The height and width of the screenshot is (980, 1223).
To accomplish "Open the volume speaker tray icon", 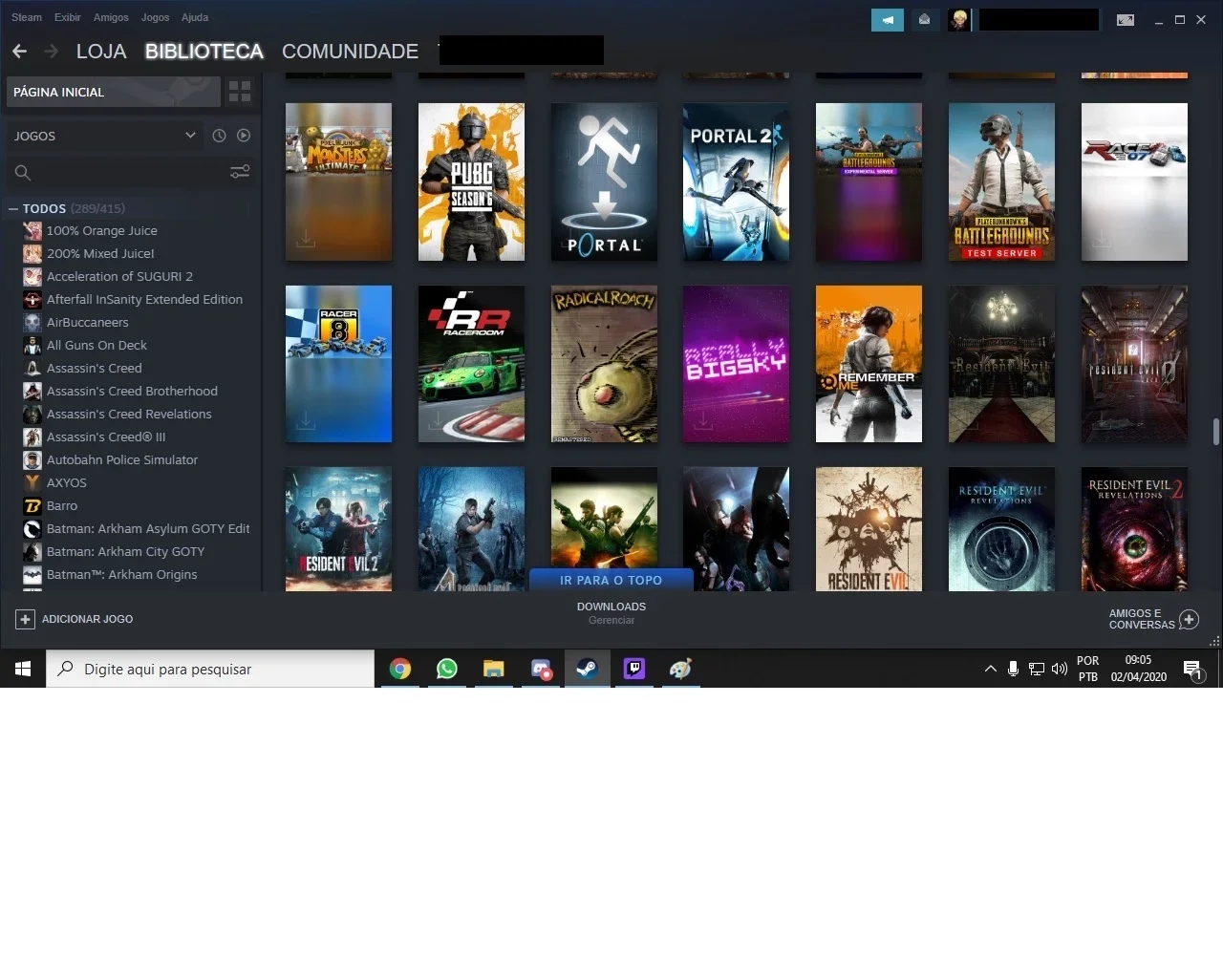I will pyautogui.click(x=1060, y=669).
